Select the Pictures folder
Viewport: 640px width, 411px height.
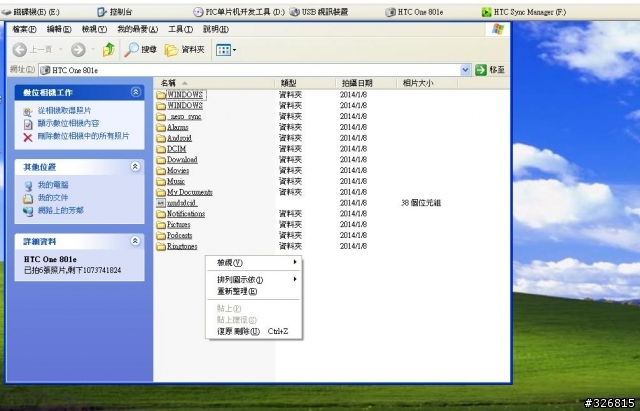coord(178,224)
